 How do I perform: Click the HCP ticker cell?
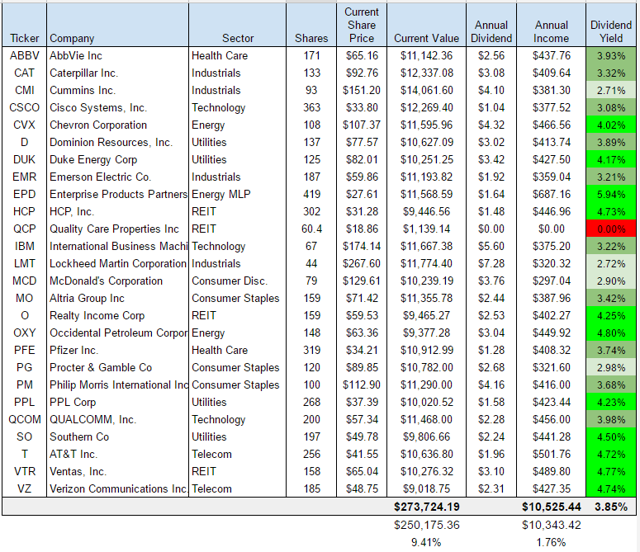tap(24, 212)
